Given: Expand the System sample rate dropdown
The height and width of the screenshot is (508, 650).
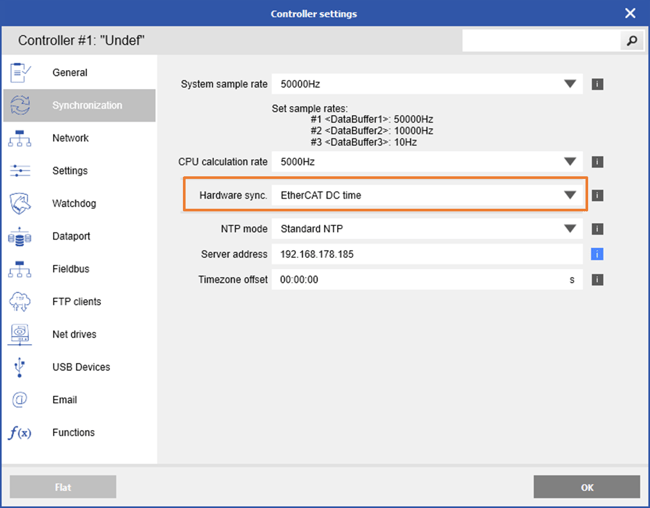Looking at the screenshot, I should pyautogui.click(x=570, y=84).
